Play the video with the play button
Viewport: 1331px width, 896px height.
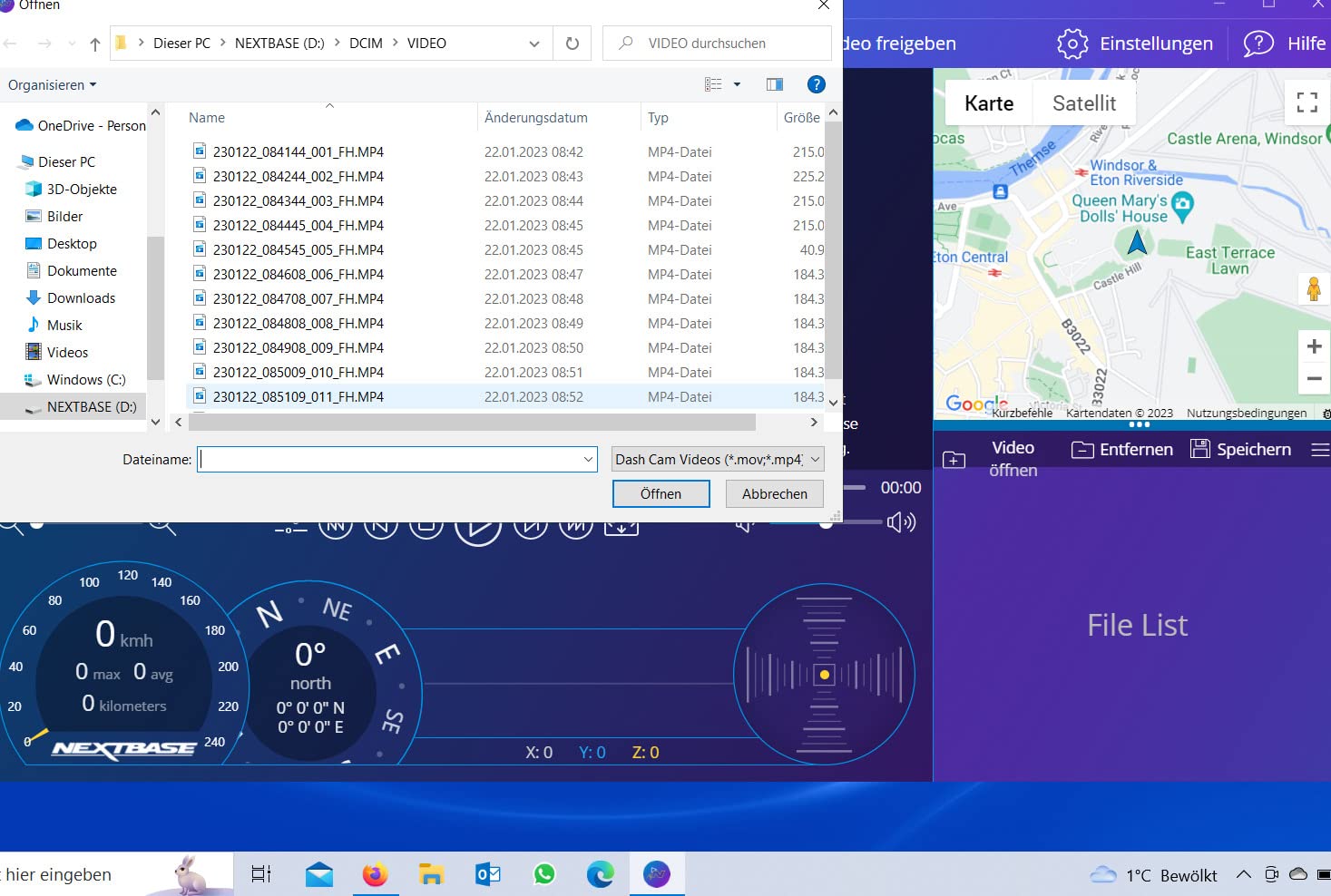(x=478, y=529)
